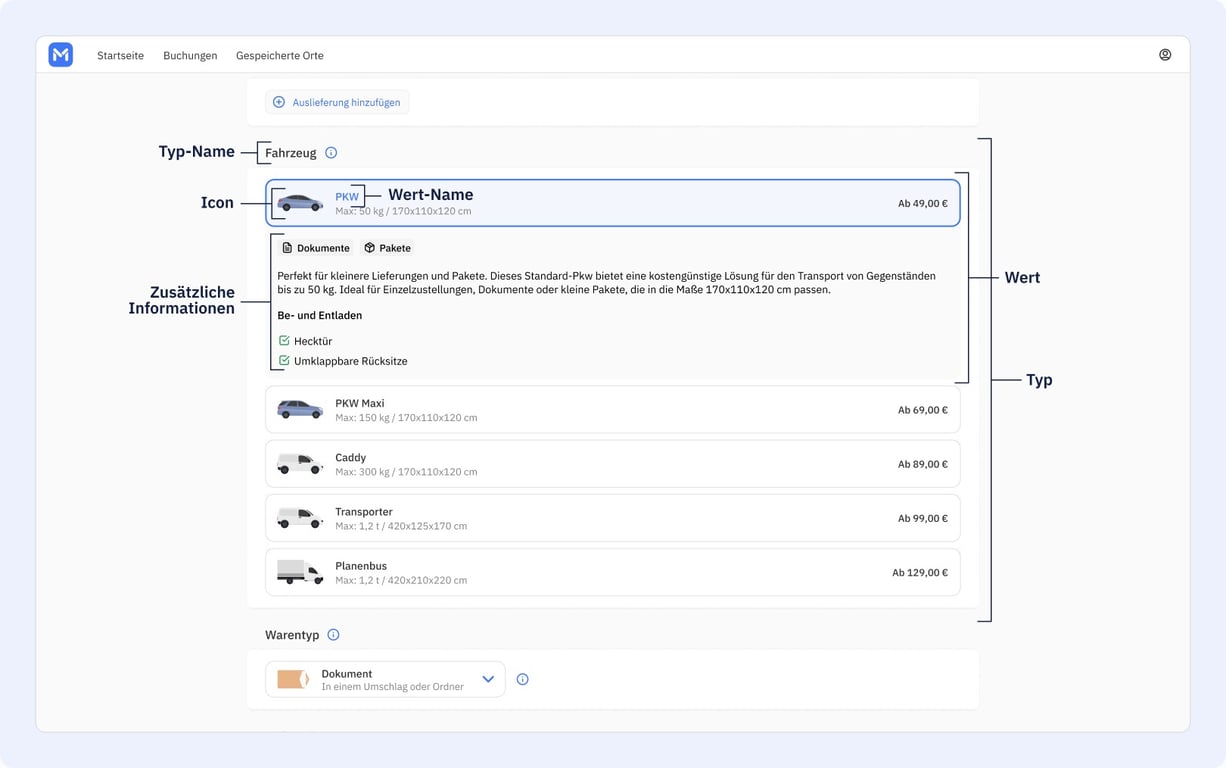Open the Dokument goods type dropdown

[385, 680]
